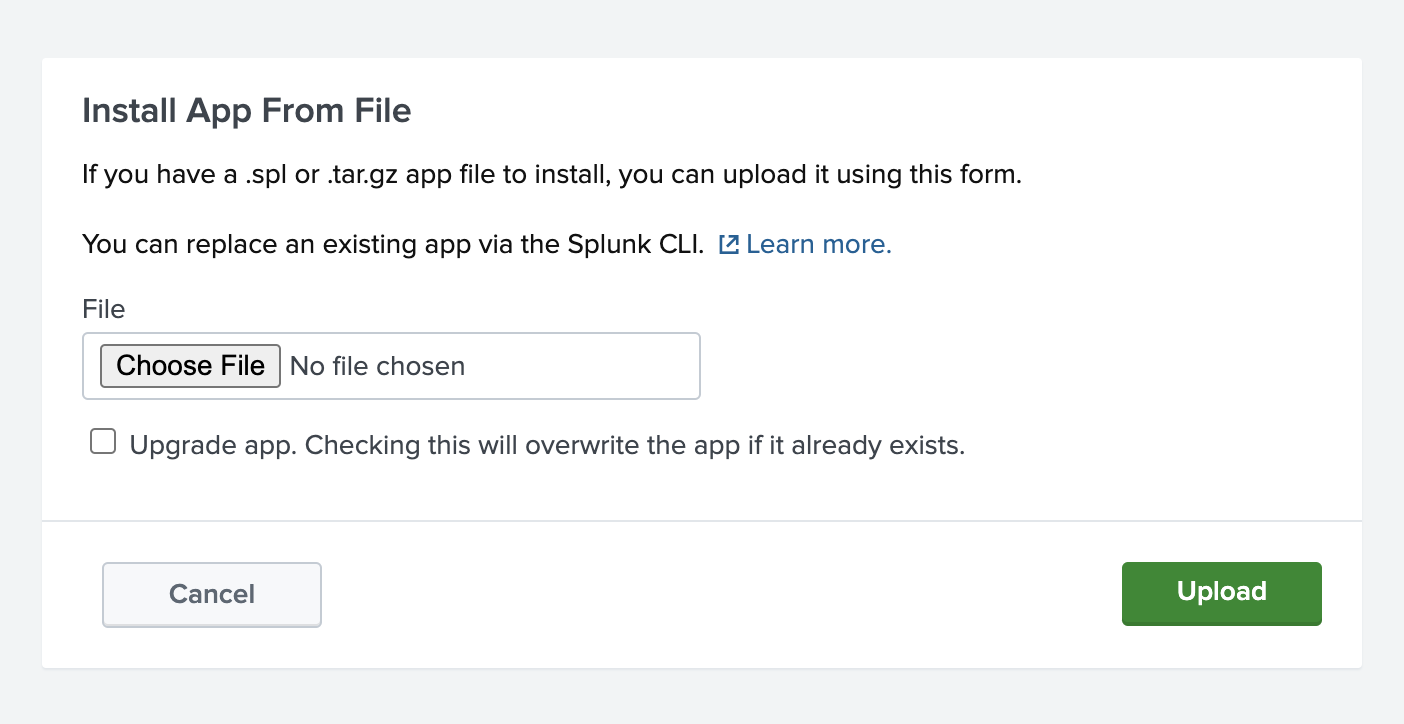This screenshot has height=724, width=1404.
Task: Submit the app file with Upload
Action: (1221, 593)
